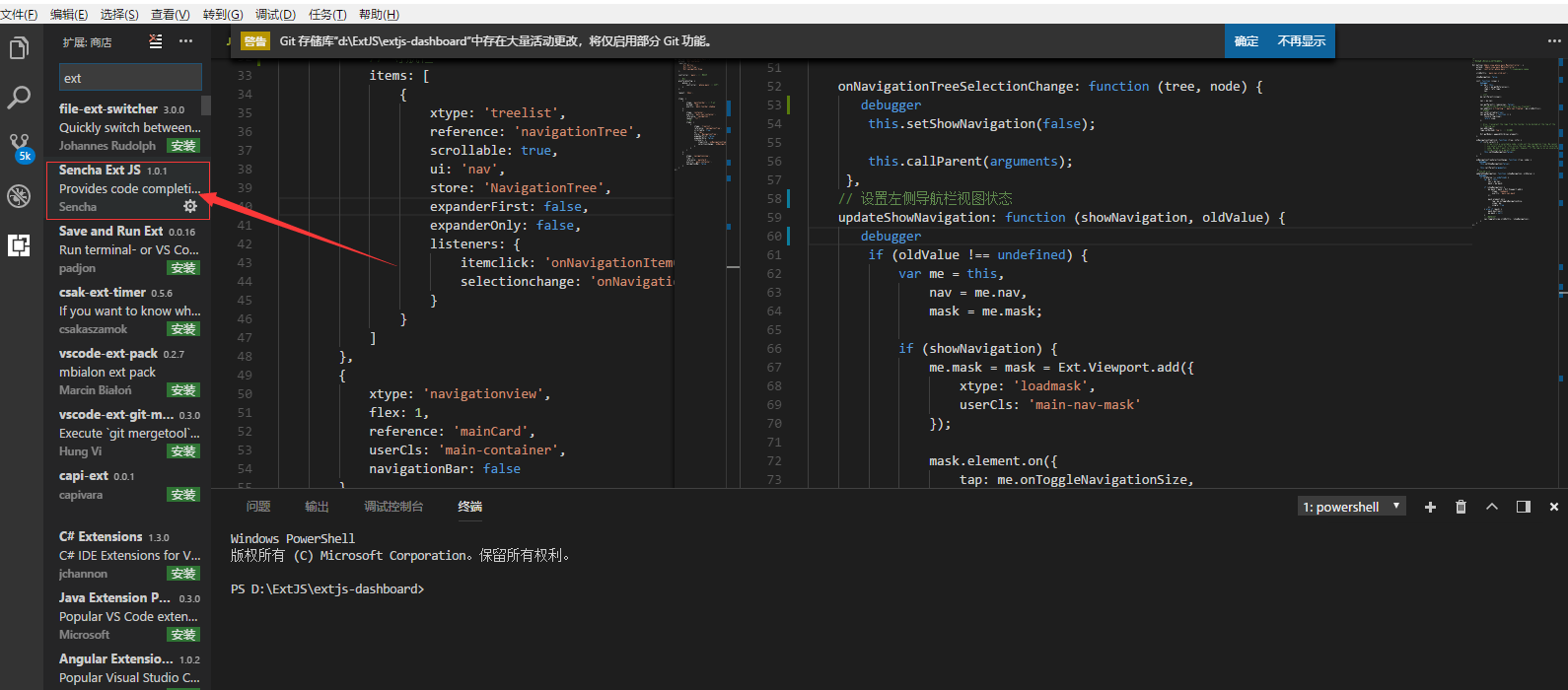Screen dimensions: 1568x690
Task: Click the xtype 'treelist' code line
Action: (498, 113)
